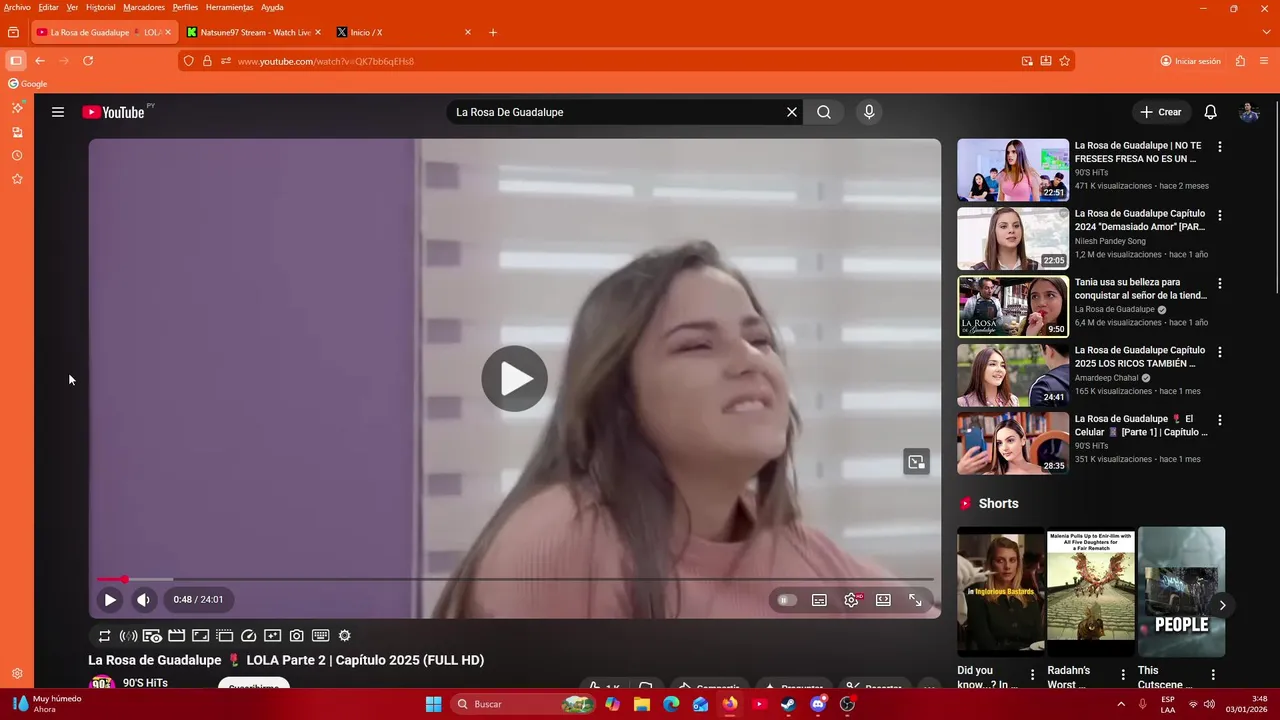Click the clapperboard cinema mode icon

(176, 635)
